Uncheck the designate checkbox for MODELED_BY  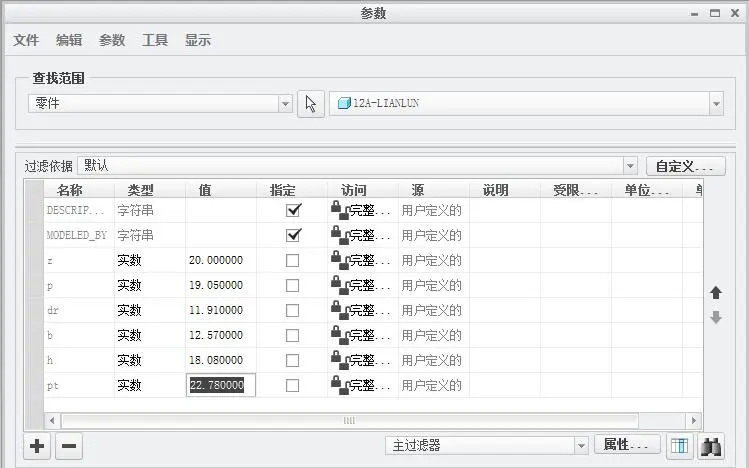tap(293, 235)
